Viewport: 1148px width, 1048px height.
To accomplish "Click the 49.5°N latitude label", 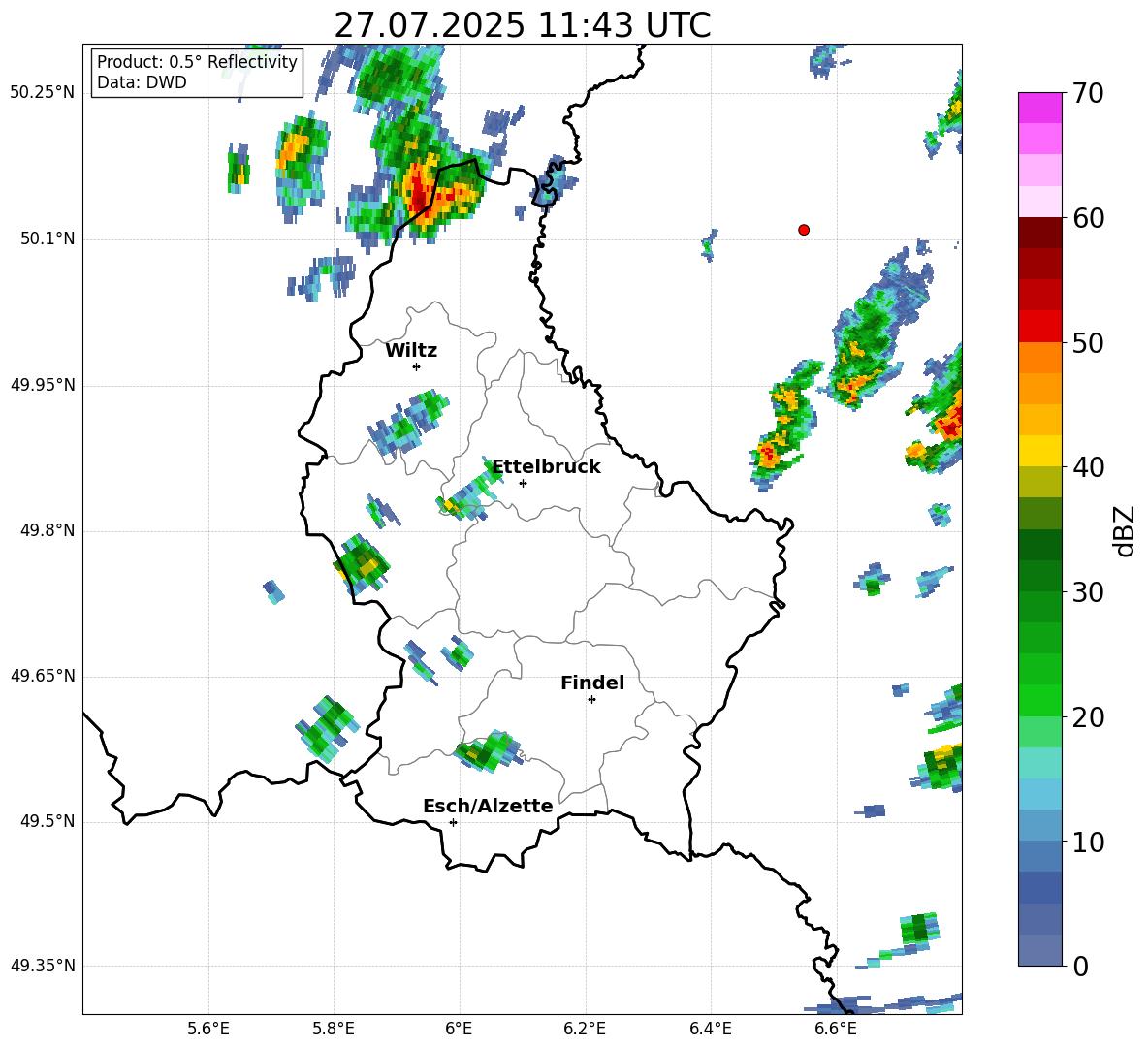I will 48,821.
